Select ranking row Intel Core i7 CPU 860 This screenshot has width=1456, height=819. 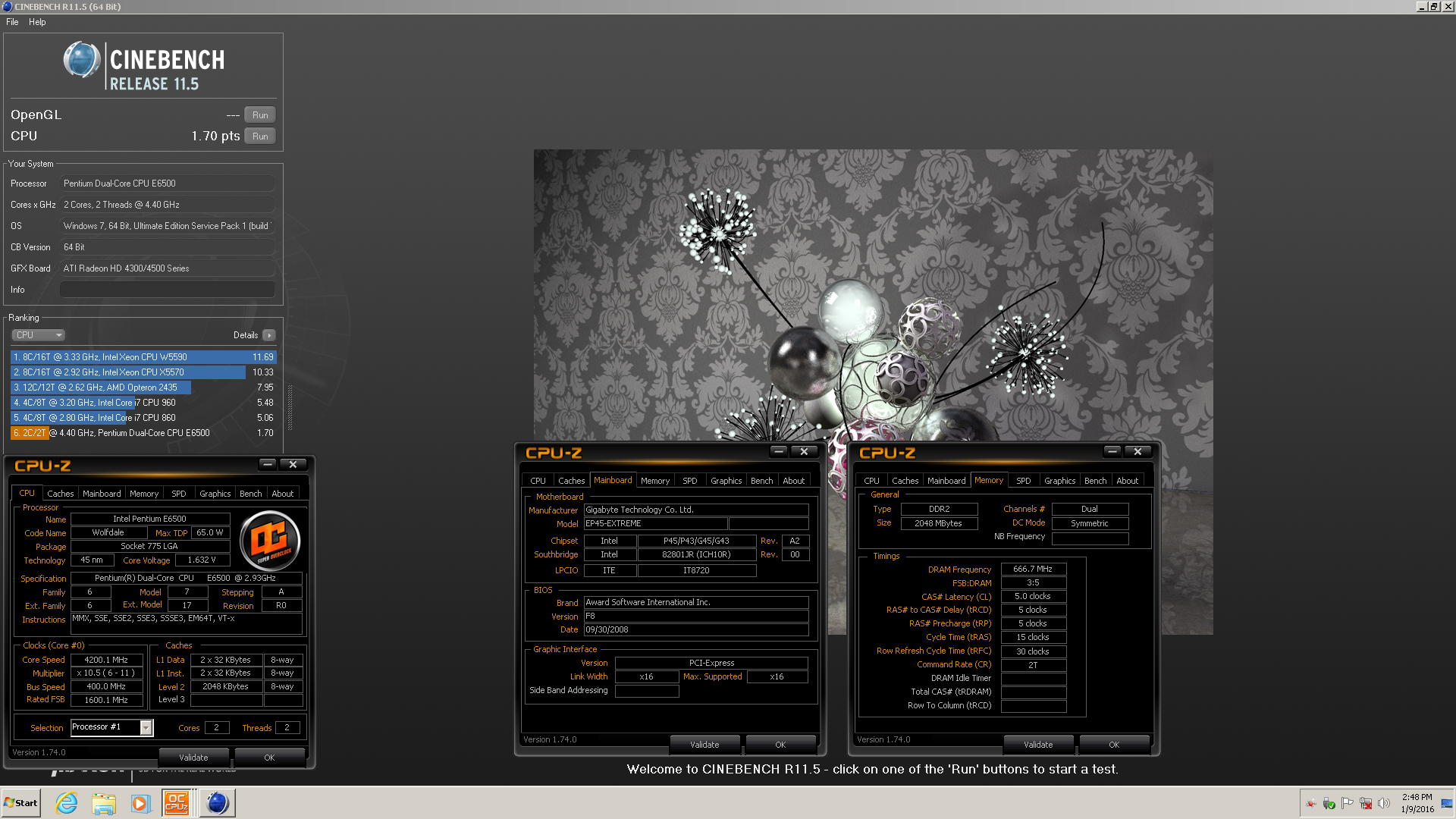pos(143,418)
